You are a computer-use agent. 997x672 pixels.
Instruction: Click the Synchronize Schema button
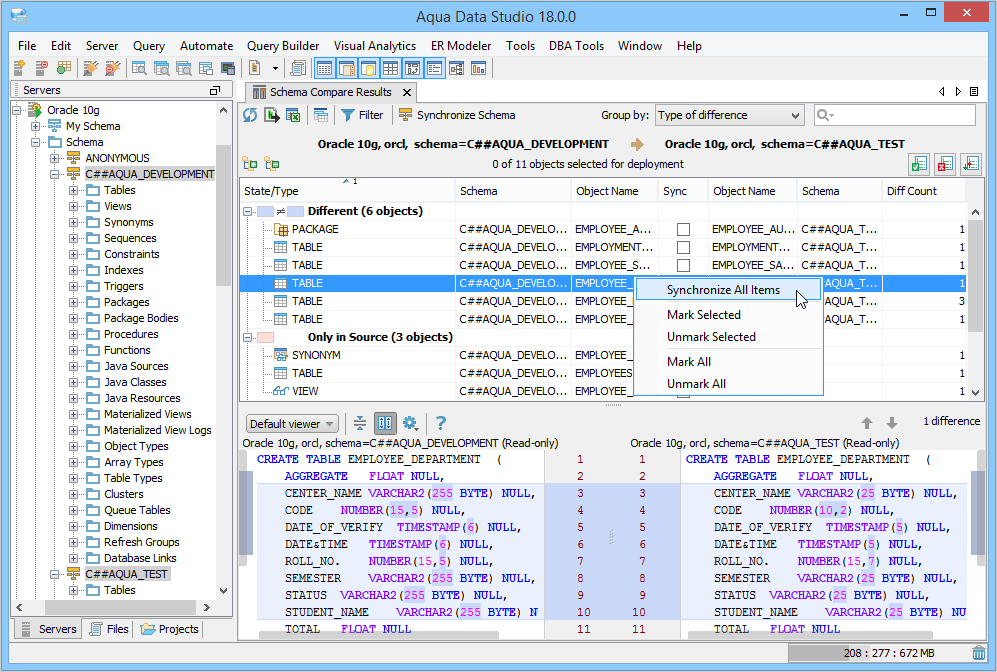click(457, 115)
